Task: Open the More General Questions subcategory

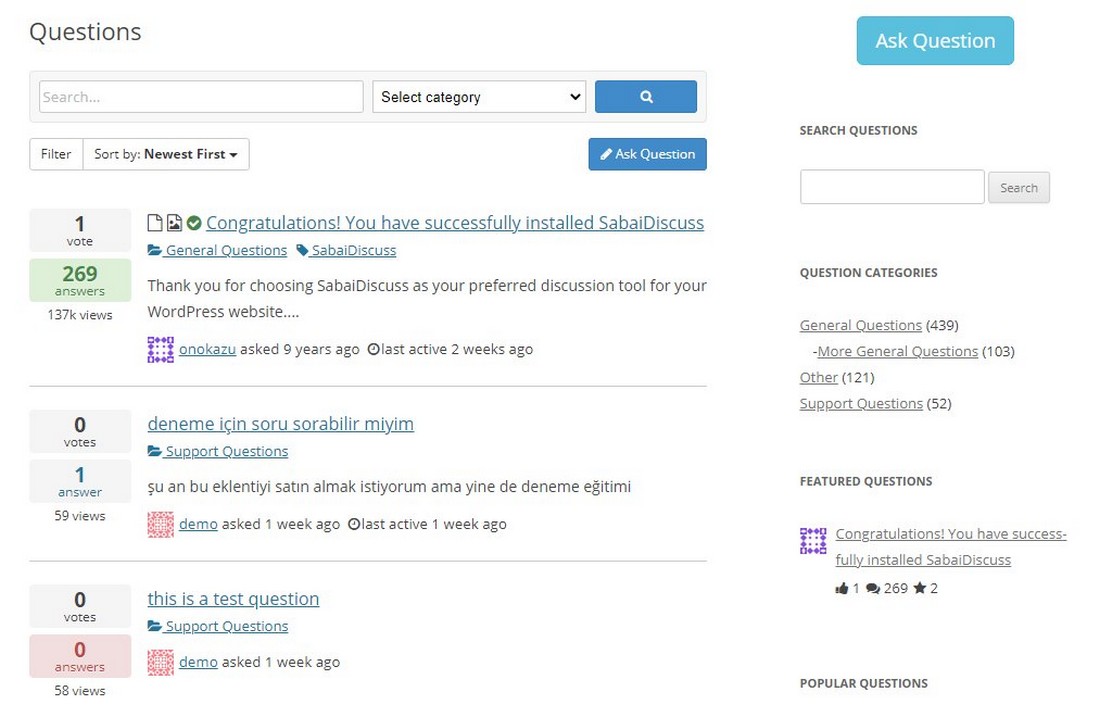Action: [x=897, y=351]
